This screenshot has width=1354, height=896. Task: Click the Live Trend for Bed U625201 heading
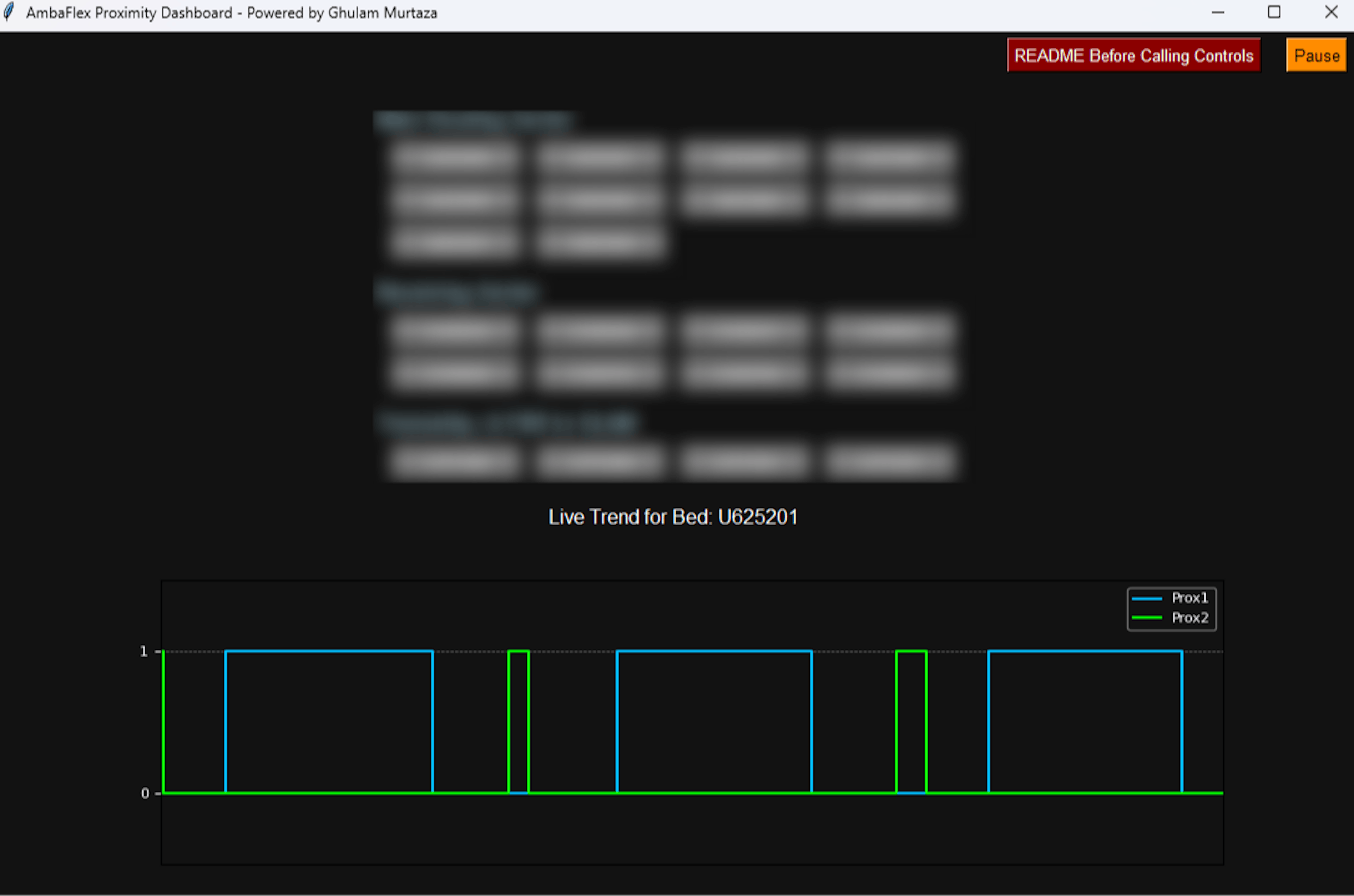[x=673, y=517]
